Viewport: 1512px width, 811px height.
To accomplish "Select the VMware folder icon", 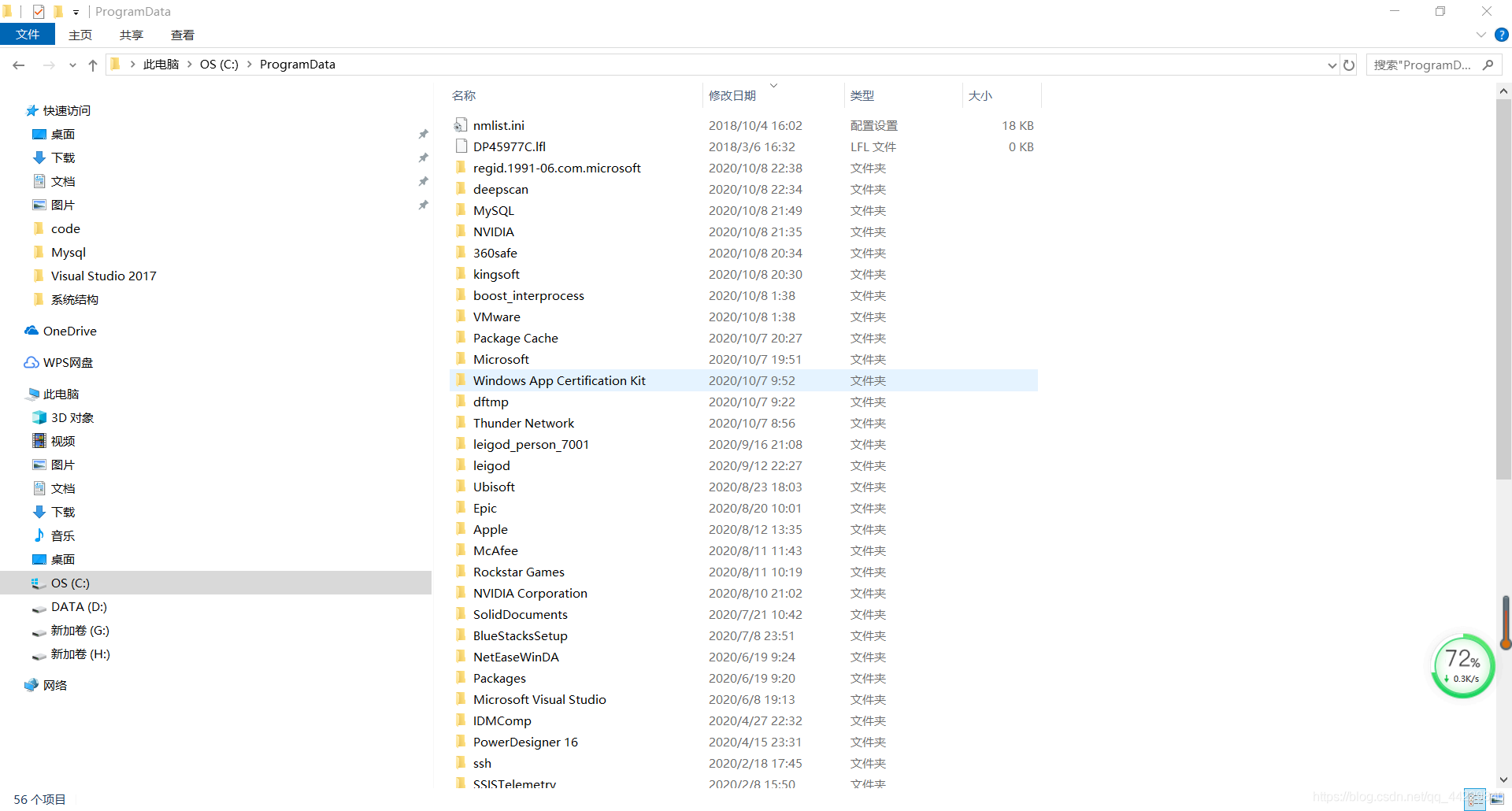I will [x=461, y=317].
